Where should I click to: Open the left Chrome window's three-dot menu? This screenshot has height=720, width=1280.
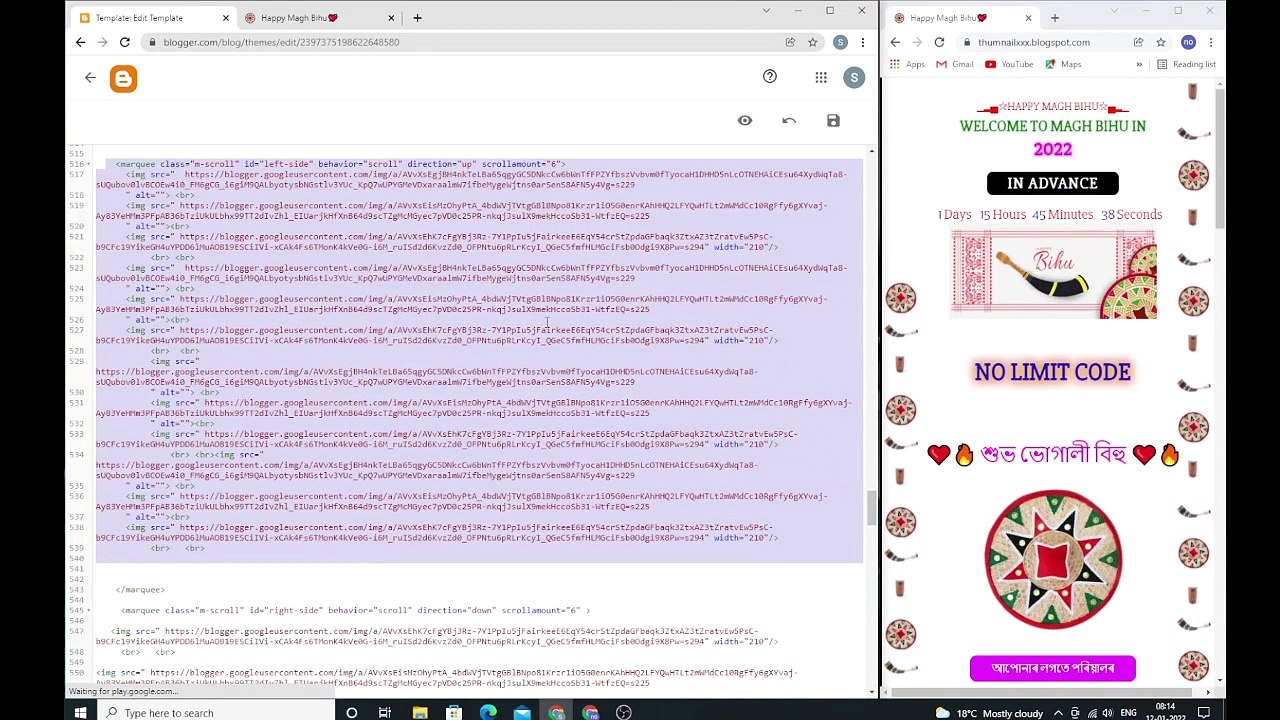(x=863, y=42)
